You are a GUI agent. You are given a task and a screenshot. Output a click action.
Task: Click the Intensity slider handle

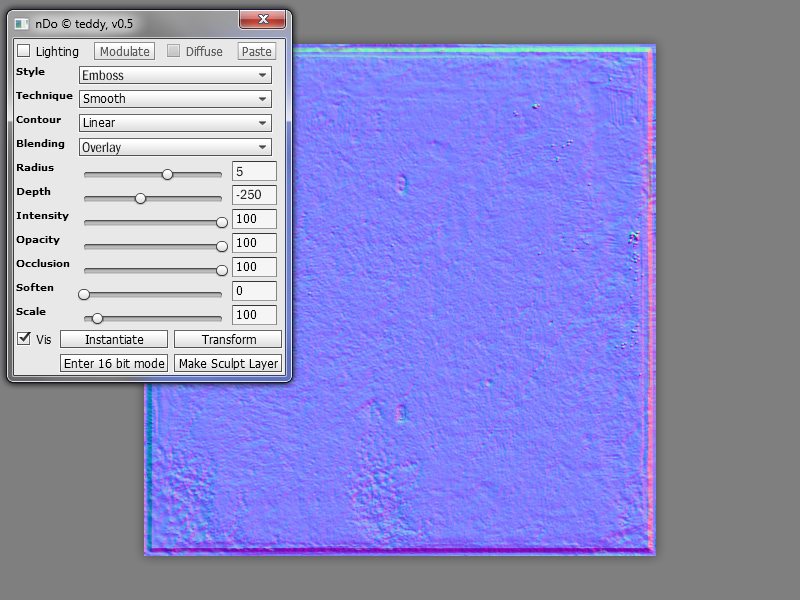tap(222, 222)
